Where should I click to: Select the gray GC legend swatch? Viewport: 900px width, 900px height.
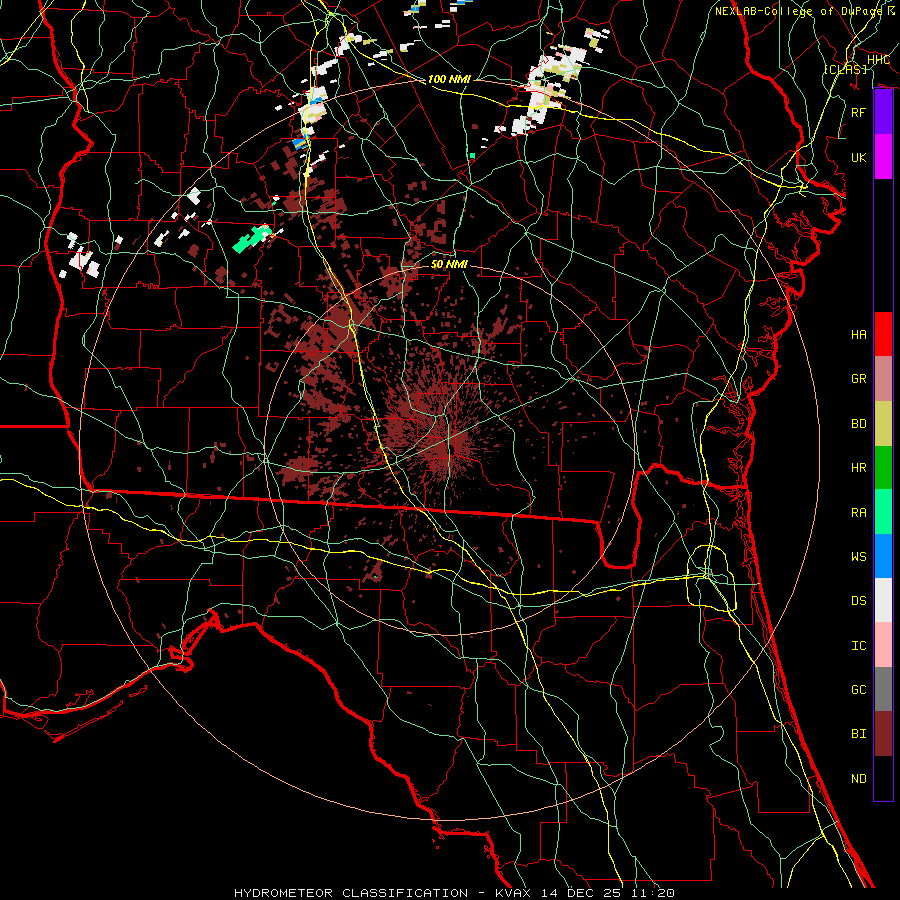point(883,689)
